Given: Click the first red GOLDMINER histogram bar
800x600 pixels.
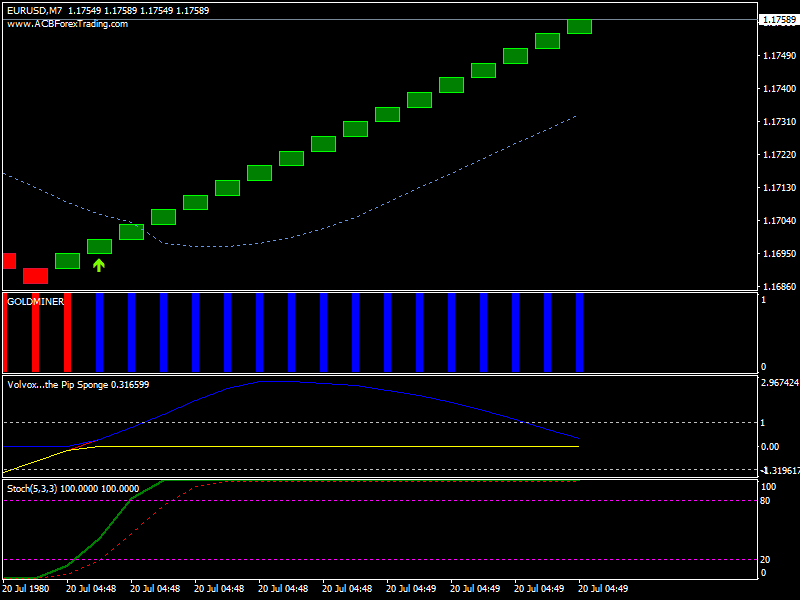Looking at the screenshot, I should tap(4, 333).
